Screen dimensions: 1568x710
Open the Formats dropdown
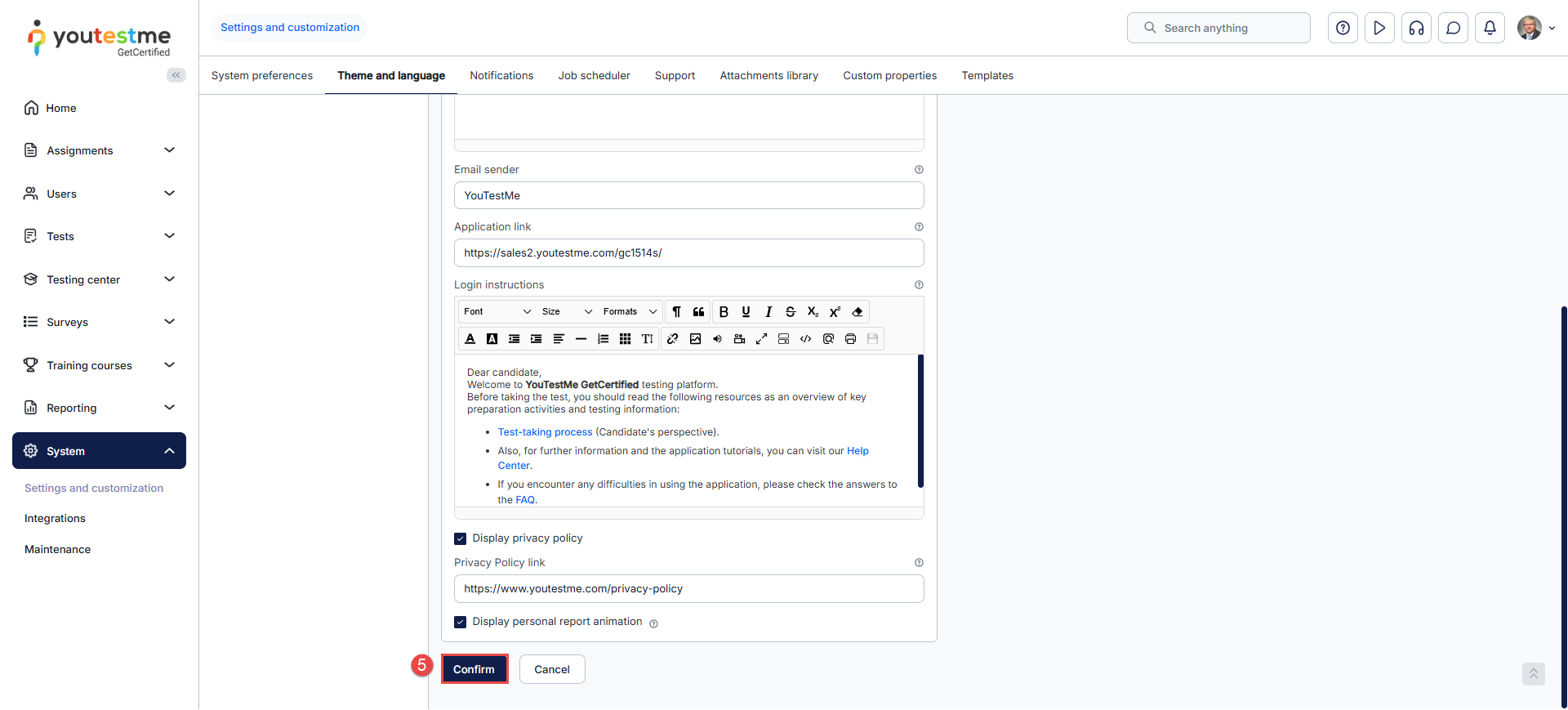coord(630,312)
